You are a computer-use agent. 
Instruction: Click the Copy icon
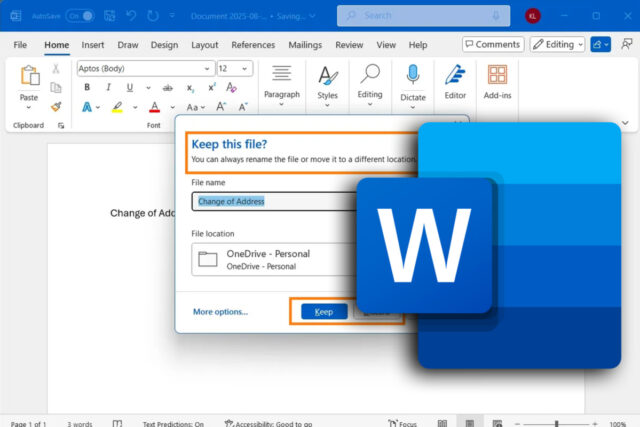(x=56, y=87)
